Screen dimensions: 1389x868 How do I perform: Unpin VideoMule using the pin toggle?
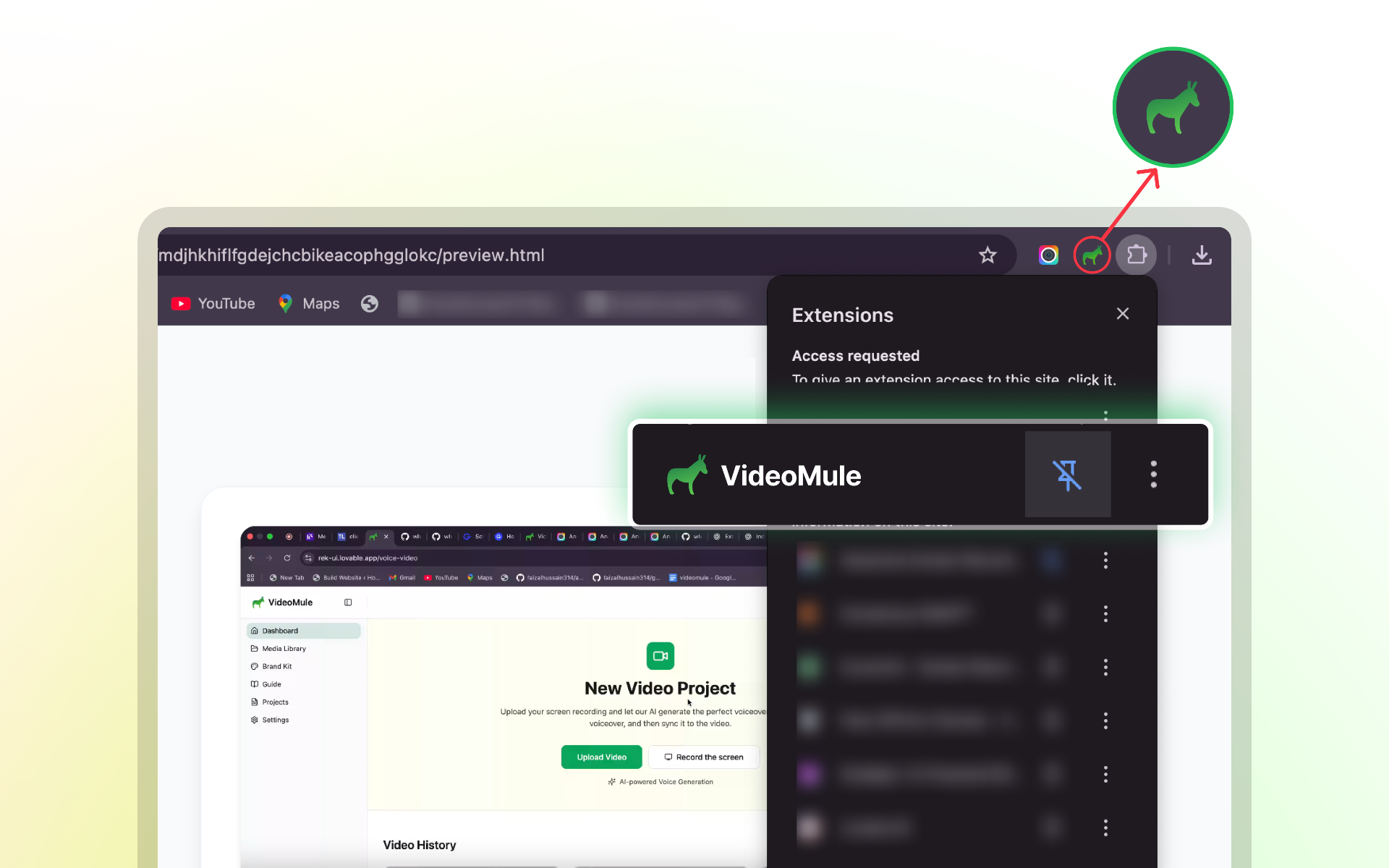tap(1067, 475)
